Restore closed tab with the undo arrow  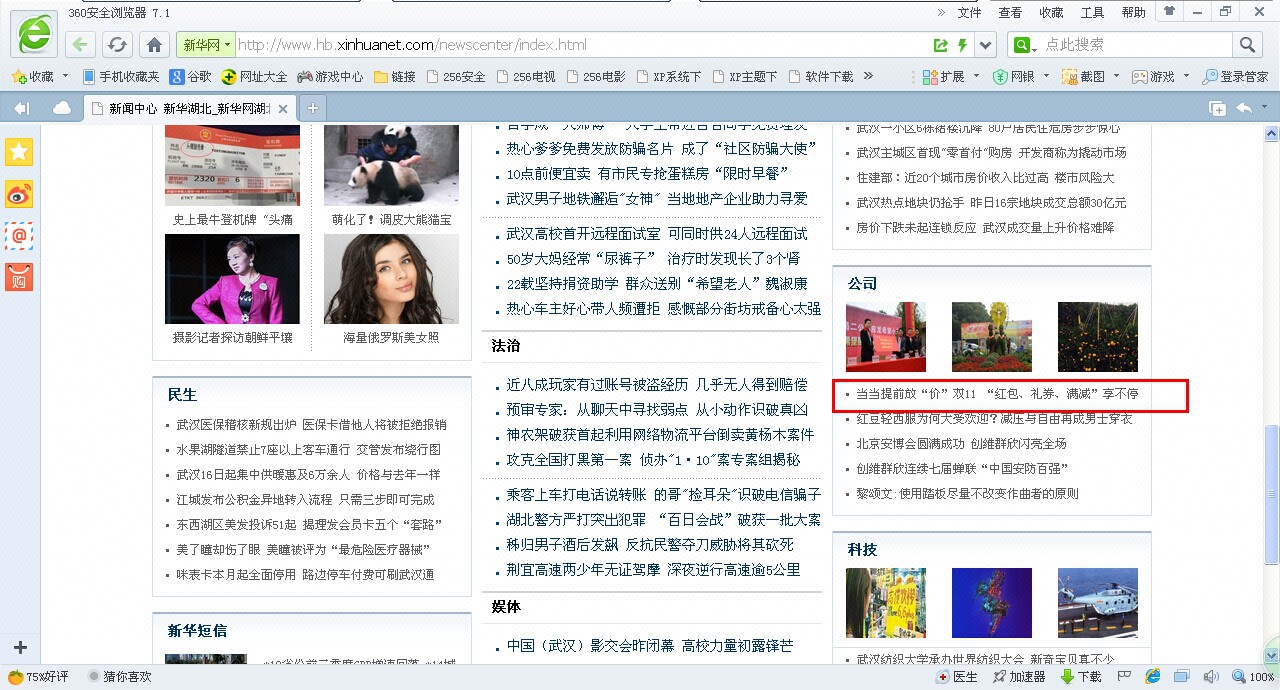[x=1246, y=108]
